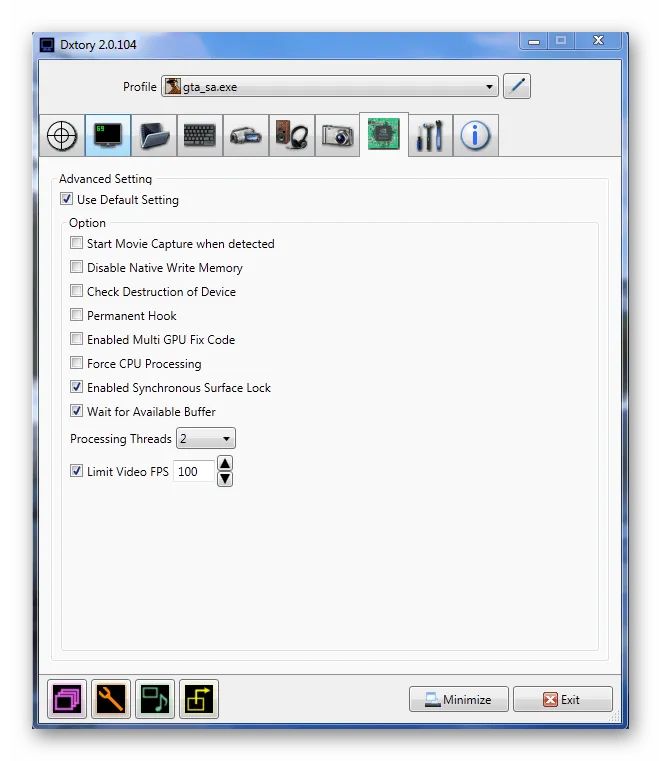
Task: Enable Force CPU Processing checkbox
Action: (x=77, y=364)
